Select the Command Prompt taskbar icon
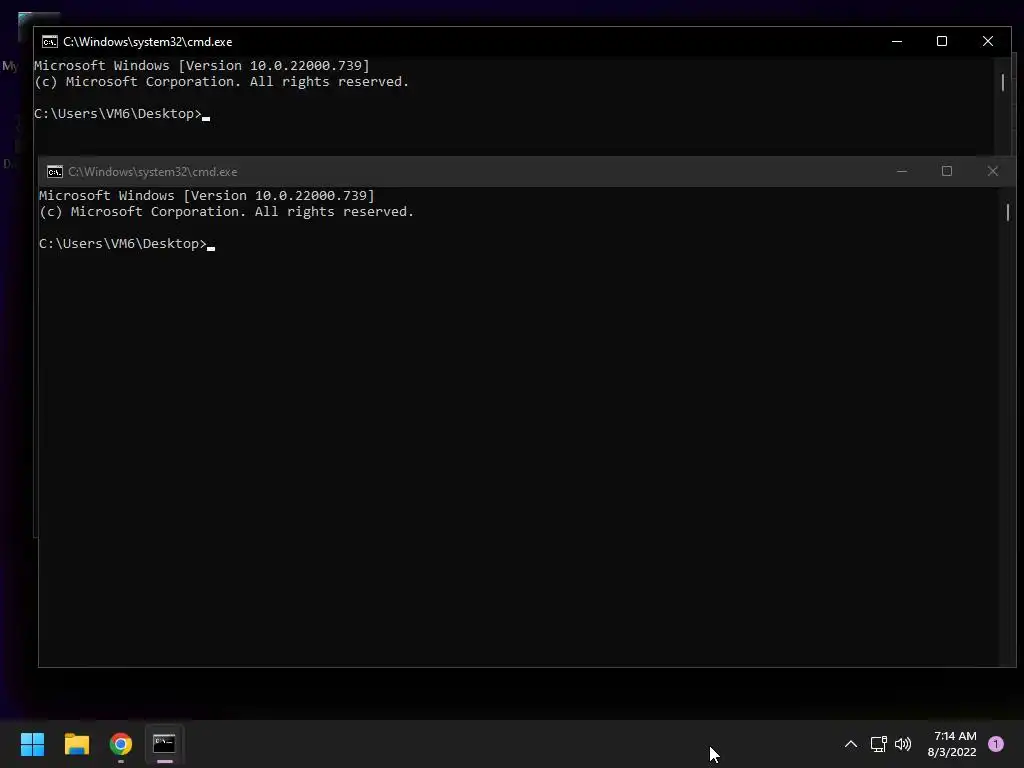The width and height of the screenshot is (1024, 768). click(164, 744)
